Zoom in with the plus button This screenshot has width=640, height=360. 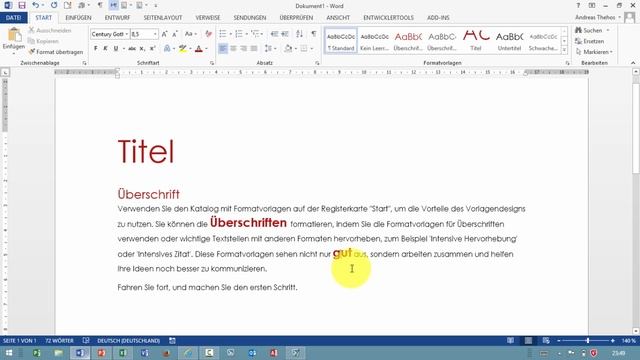[x=613, y=341]
